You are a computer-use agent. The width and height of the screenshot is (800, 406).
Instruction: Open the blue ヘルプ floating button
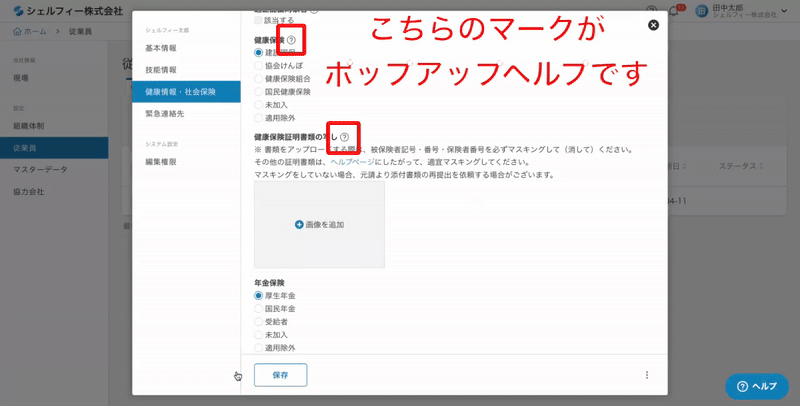pos(757,386)
